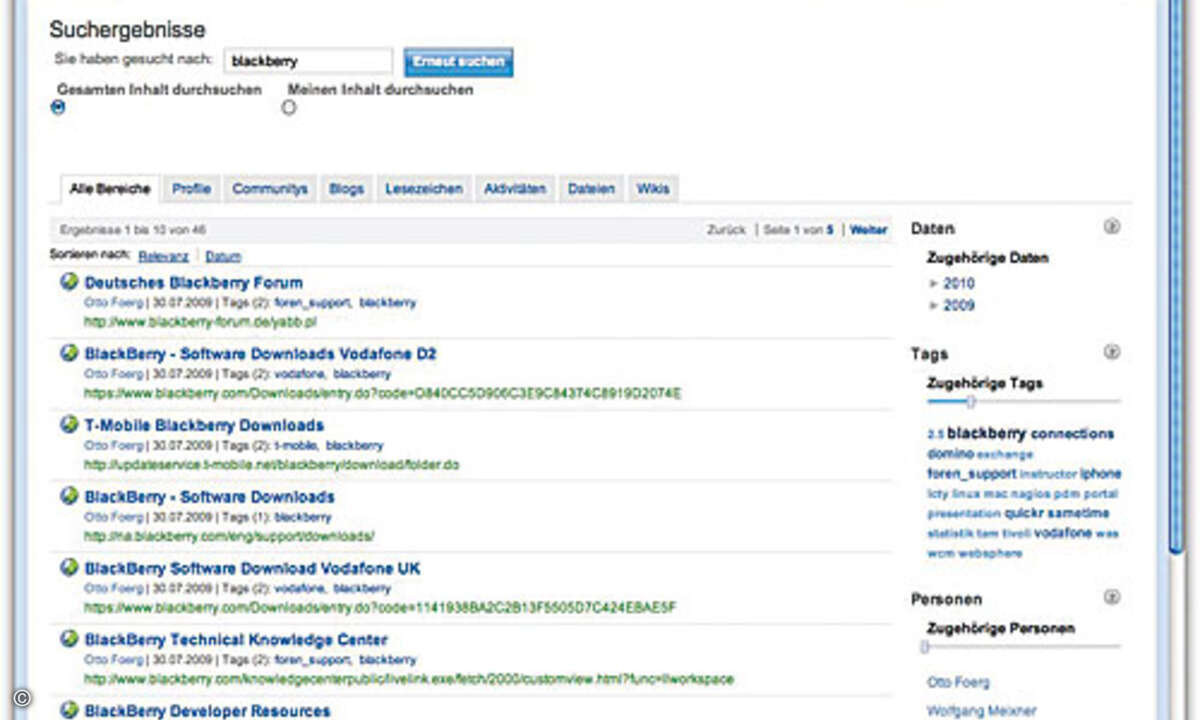Click the instructor tag in tag cloud

(x=1048, y=475)
